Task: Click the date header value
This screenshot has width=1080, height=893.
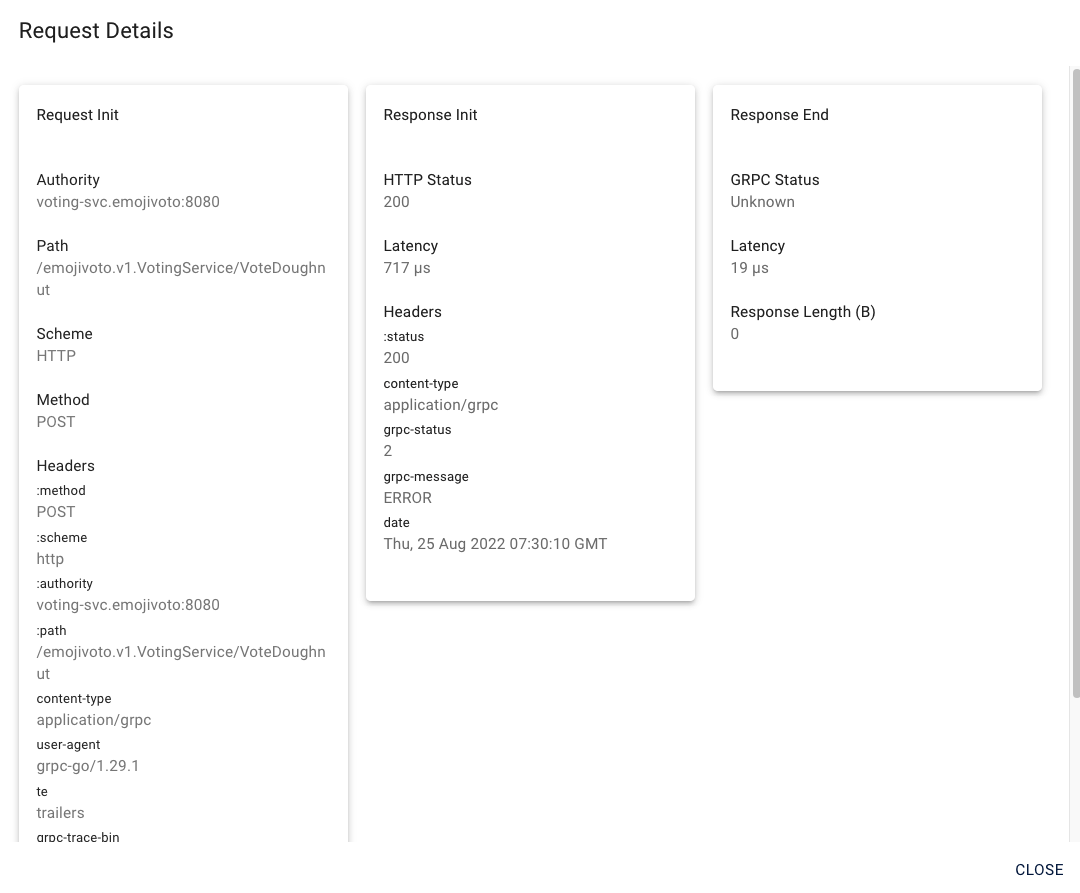Action: [495, 544]
